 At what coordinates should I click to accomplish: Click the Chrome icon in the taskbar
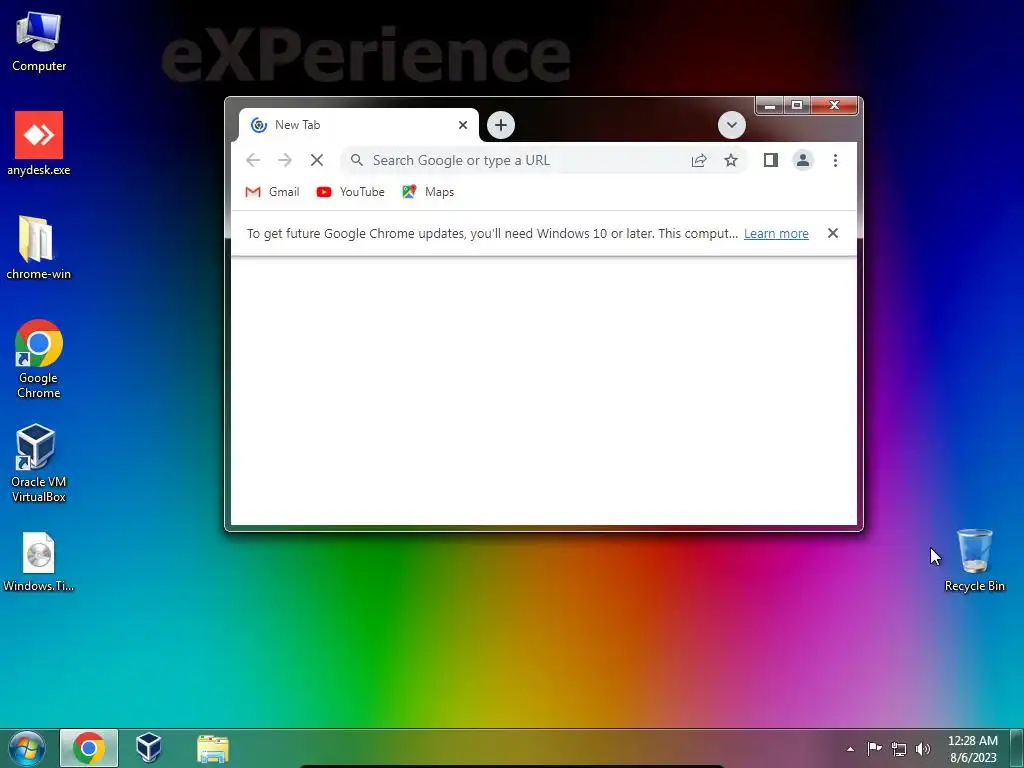pyautogui.click(x=89, y=748)
